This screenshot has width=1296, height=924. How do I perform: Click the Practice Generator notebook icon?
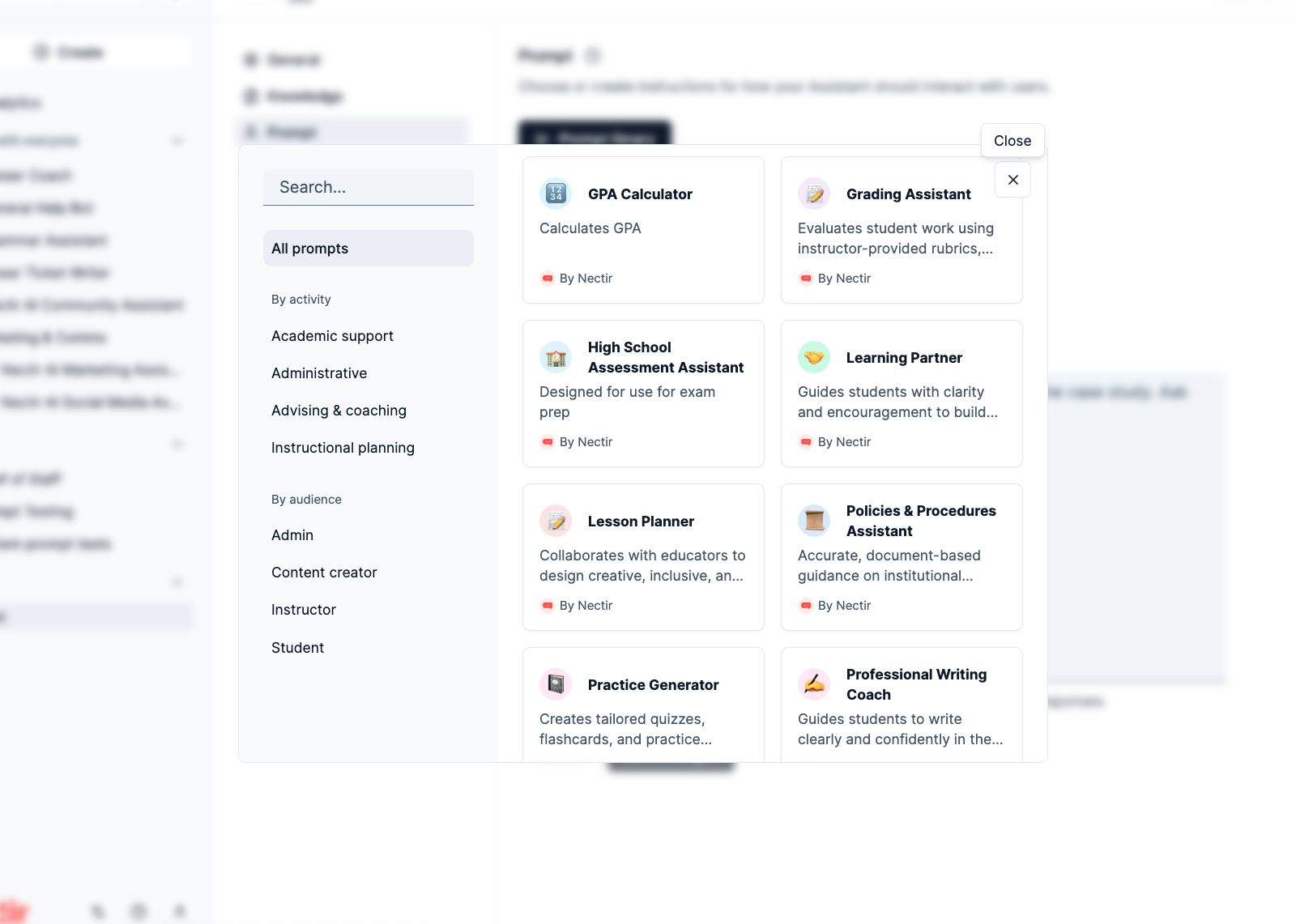556,684
